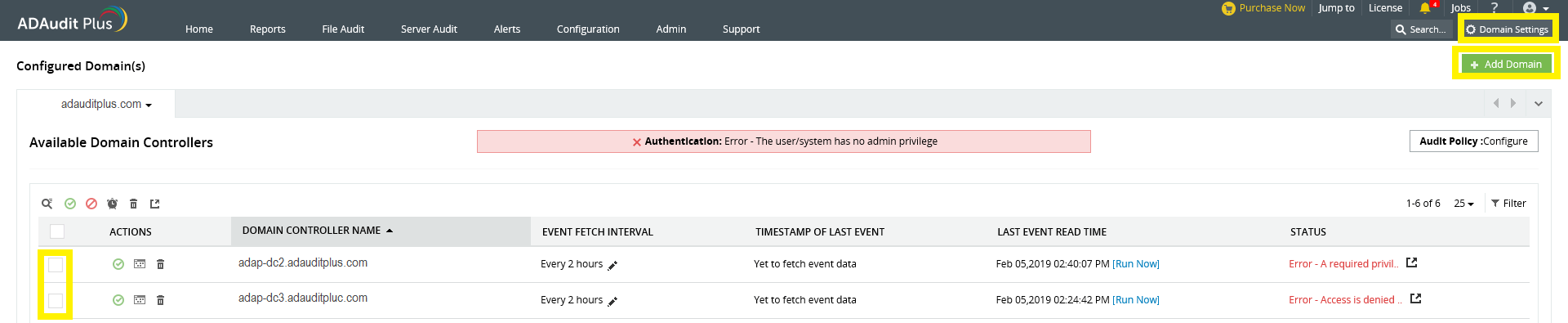Click the red disable icon in table toolbar
The image size is (1568, 323).
91,204
